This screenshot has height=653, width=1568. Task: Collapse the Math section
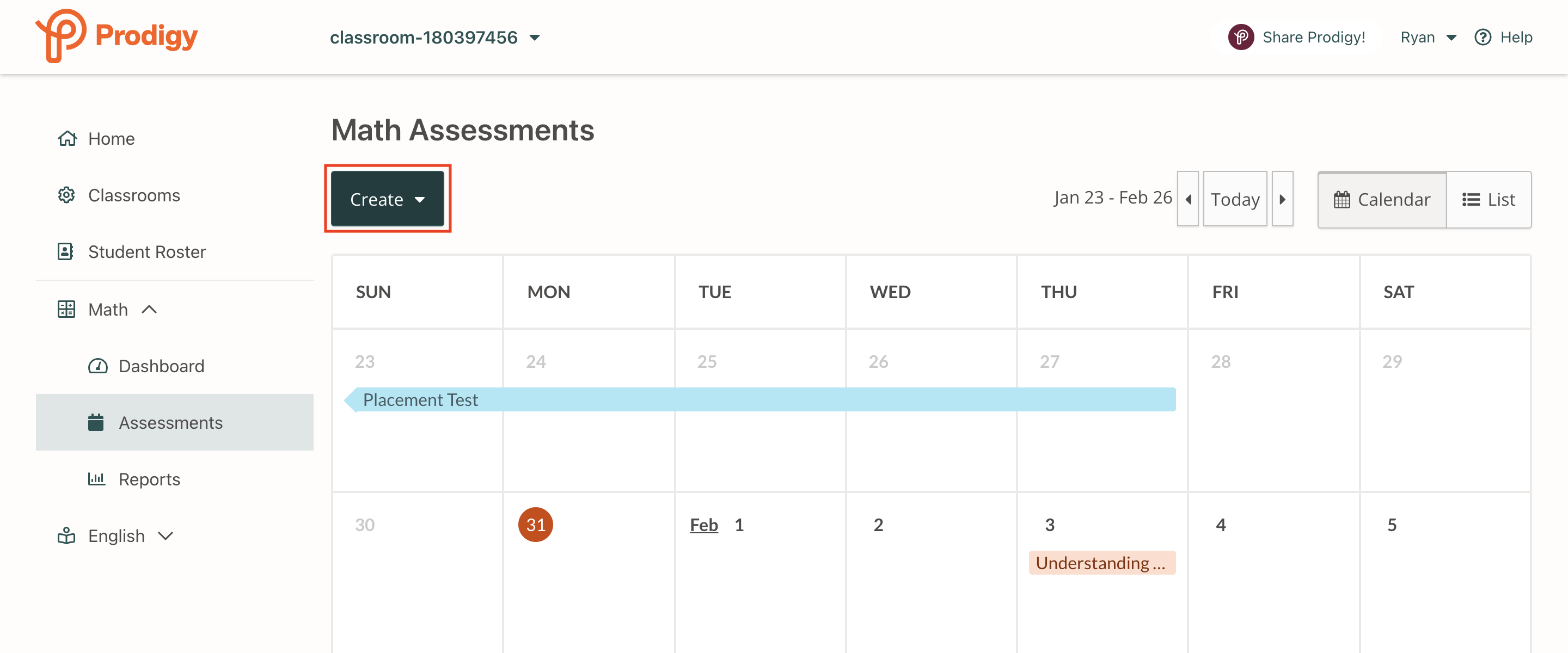point(149,309)
